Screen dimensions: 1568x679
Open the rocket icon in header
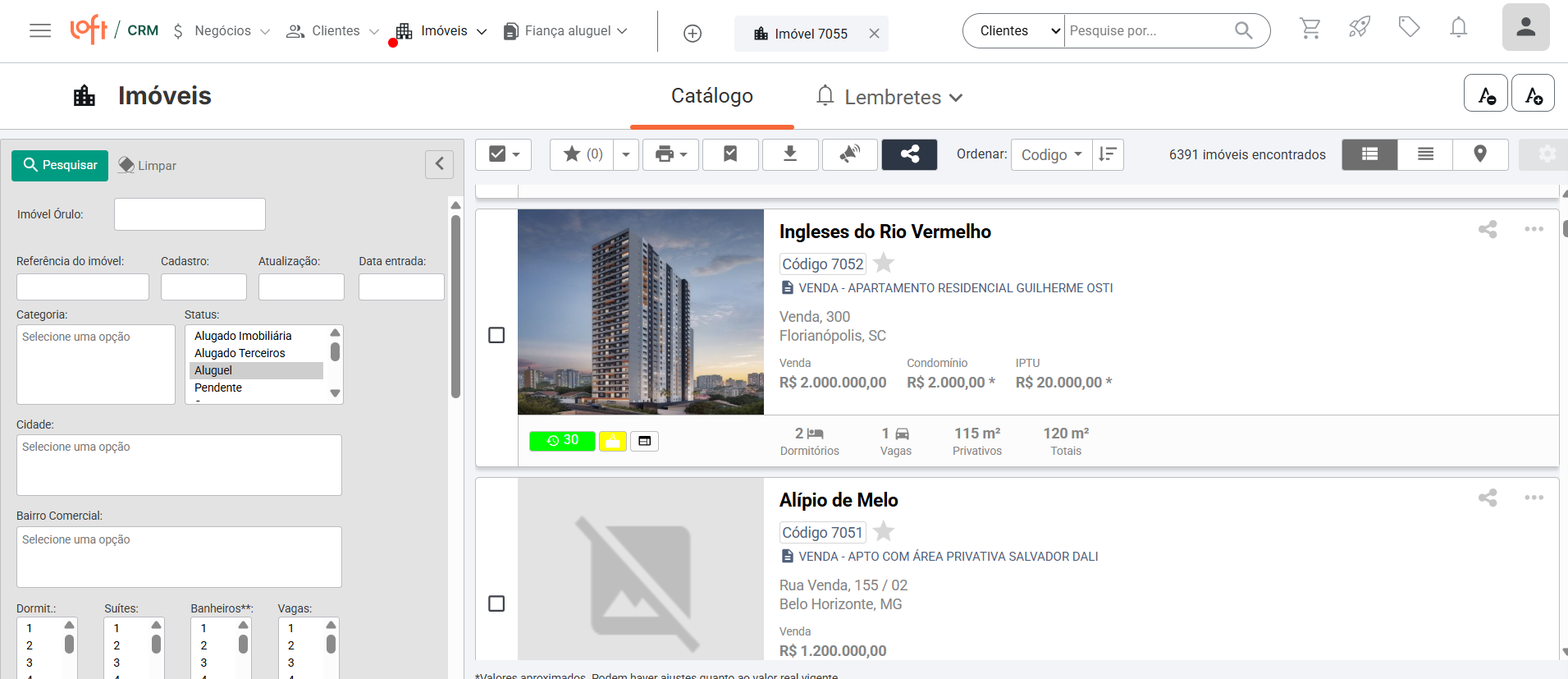1360,28
